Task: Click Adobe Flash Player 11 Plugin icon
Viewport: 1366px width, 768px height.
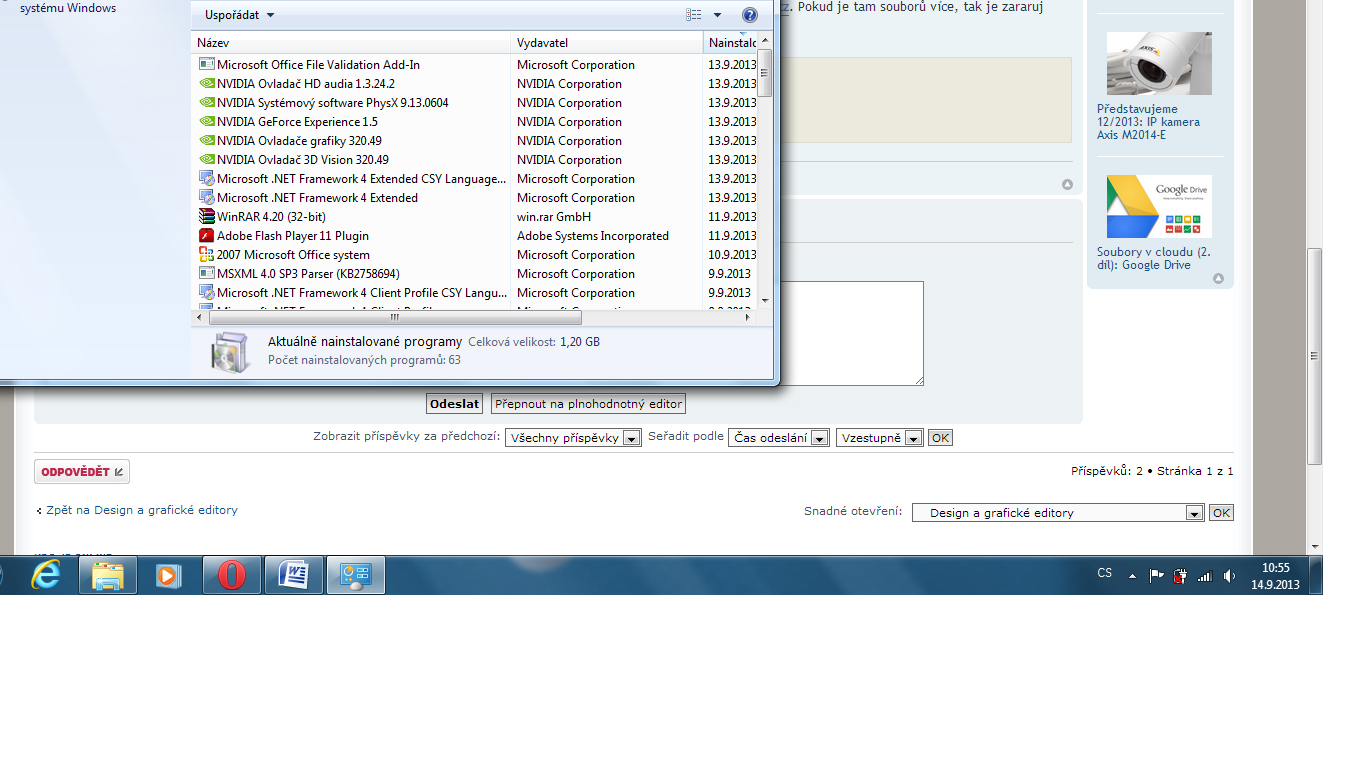Action: click(x=207, y=236)
